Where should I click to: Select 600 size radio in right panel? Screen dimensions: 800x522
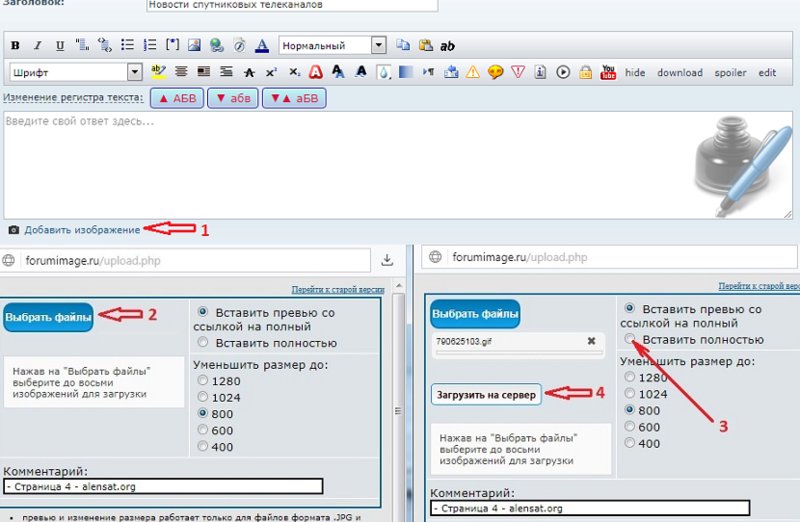(630, 427)
